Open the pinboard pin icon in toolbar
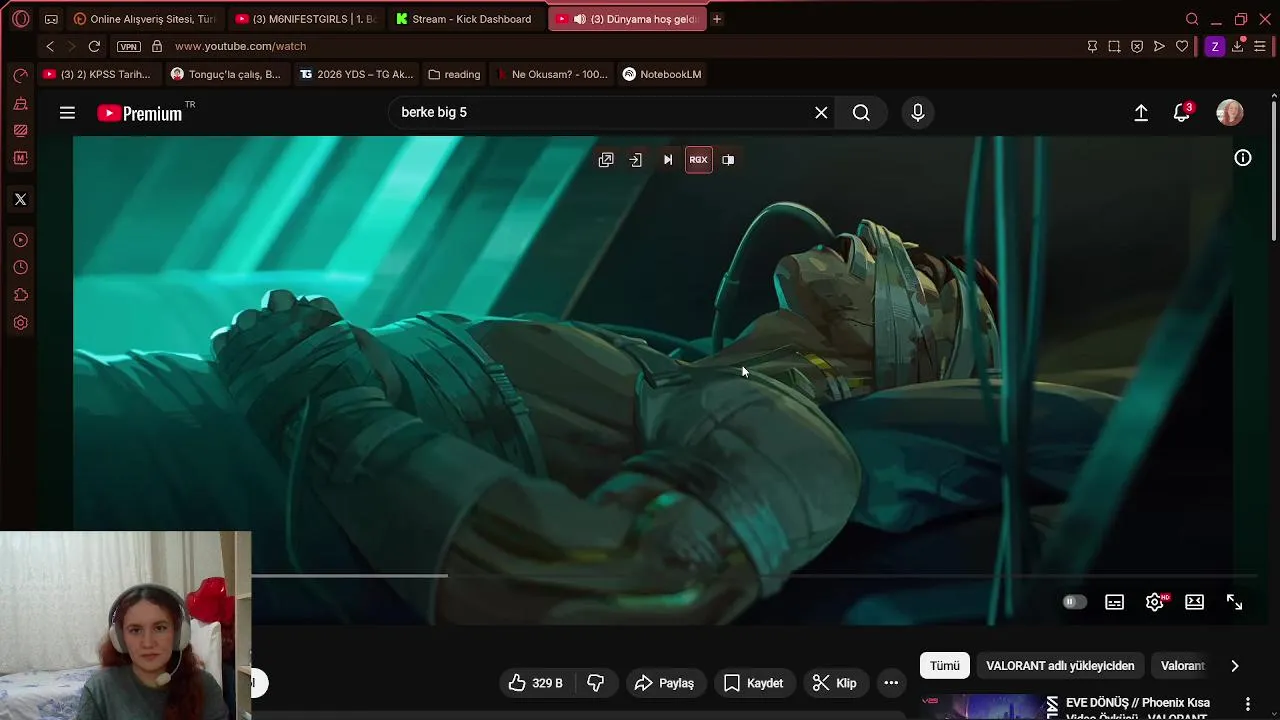The width and height of the screenshot is (1280, 720). click(x=1092, y=46)
